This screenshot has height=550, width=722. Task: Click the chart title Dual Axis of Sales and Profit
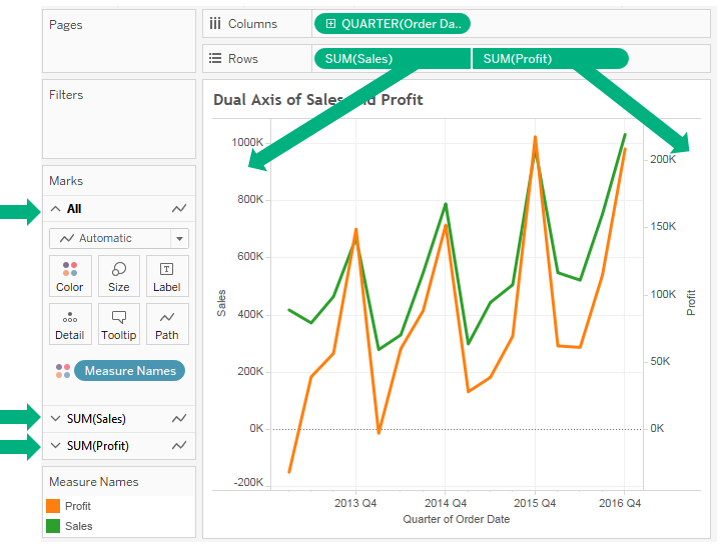coord(318,99)
